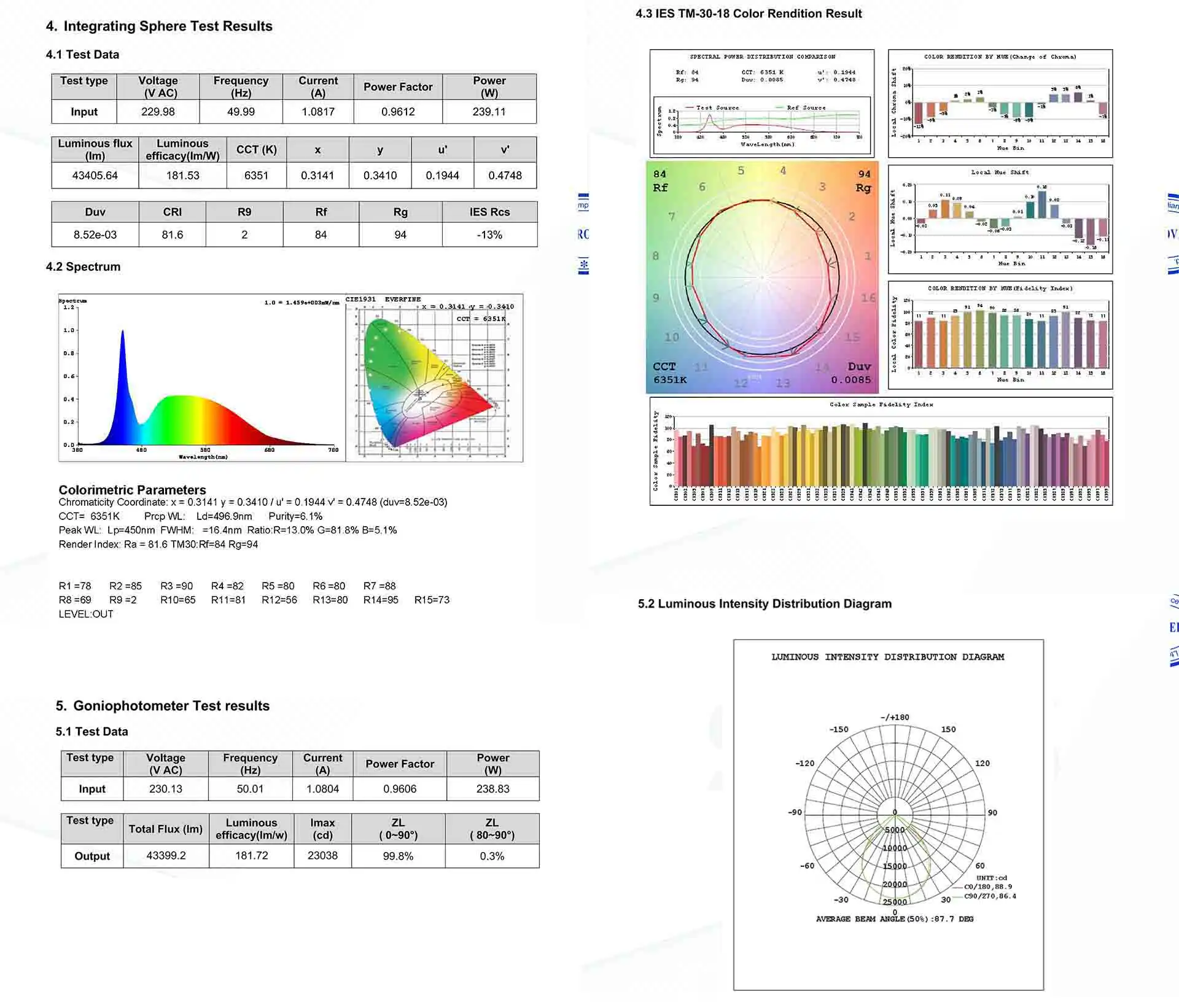Select the luminous flux value 43405.64
This screenshot has width=1179, height=1008.
[x=95, y=176]
